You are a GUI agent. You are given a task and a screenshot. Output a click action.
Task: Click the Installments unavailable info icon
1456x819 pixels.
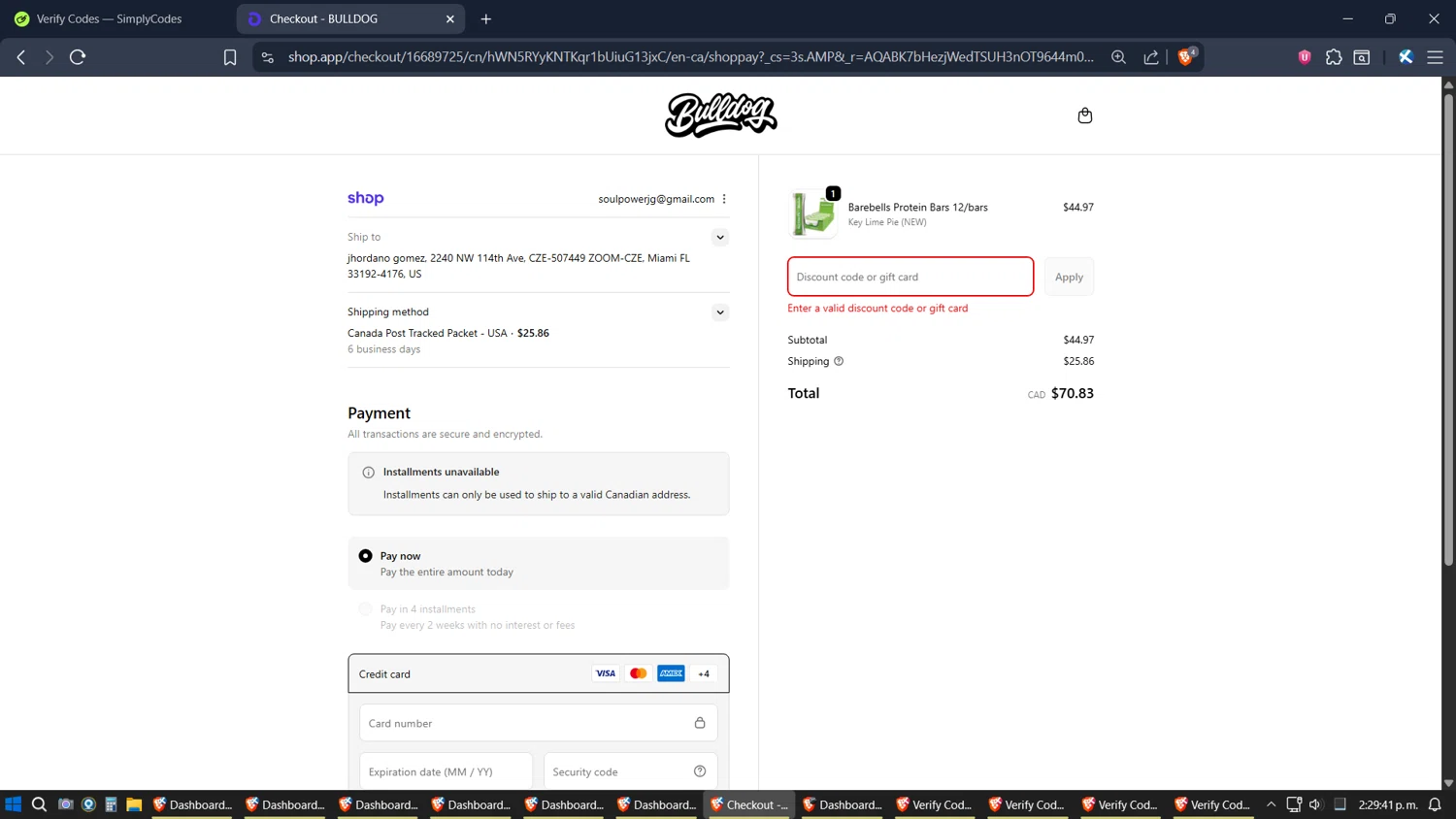pos(368,473)
